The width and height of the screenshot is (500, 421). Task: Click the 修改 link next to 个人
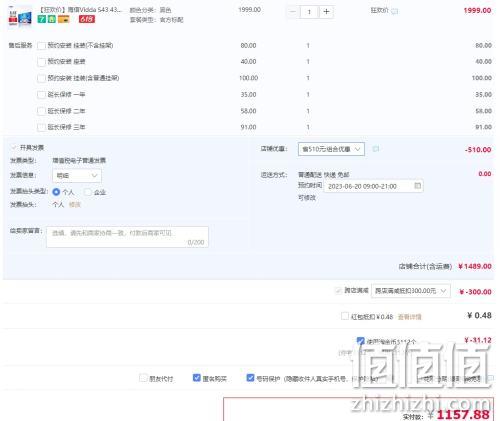75,204
